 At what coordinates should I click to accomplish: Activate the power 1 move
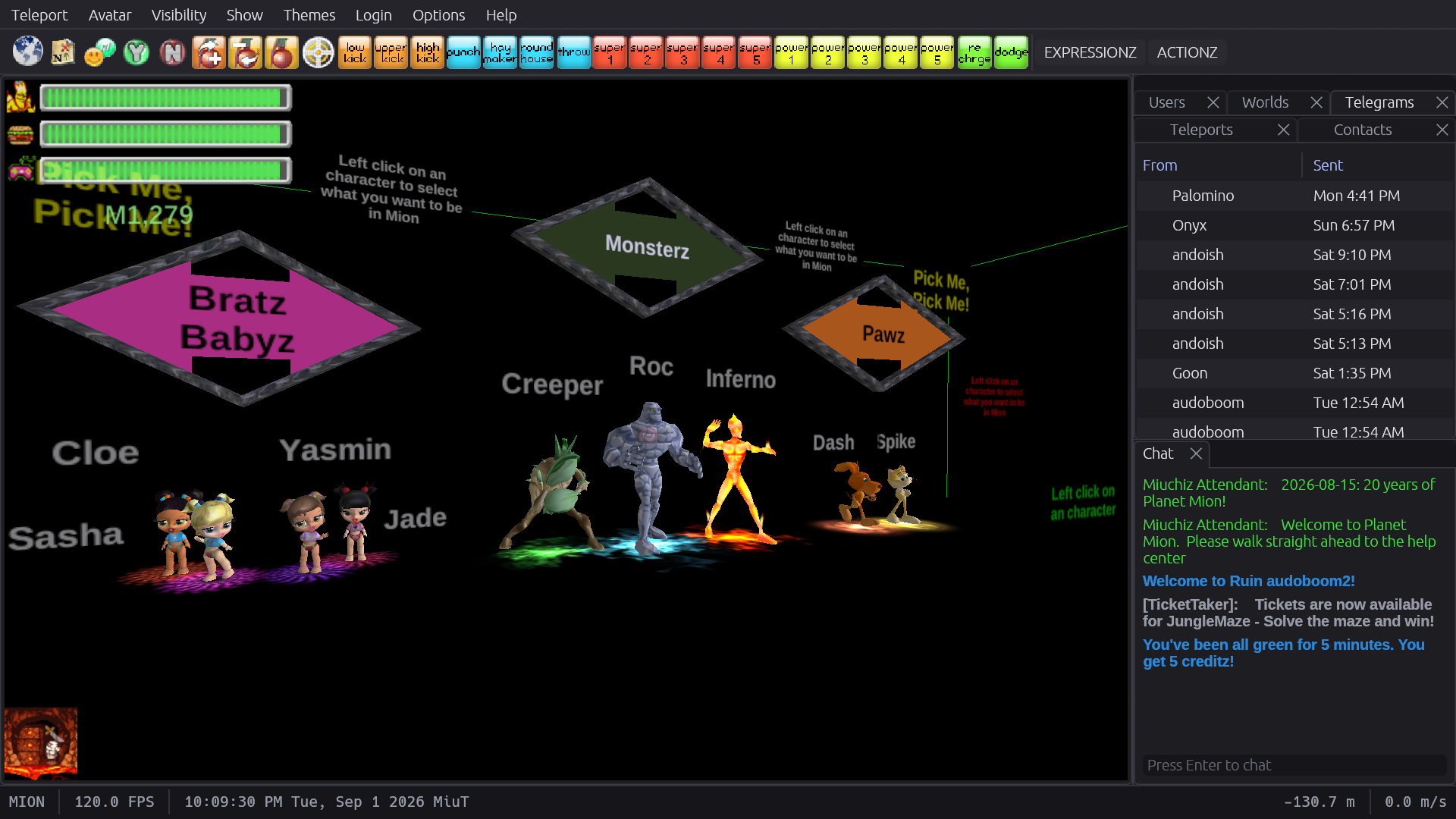tap(792, 52)
